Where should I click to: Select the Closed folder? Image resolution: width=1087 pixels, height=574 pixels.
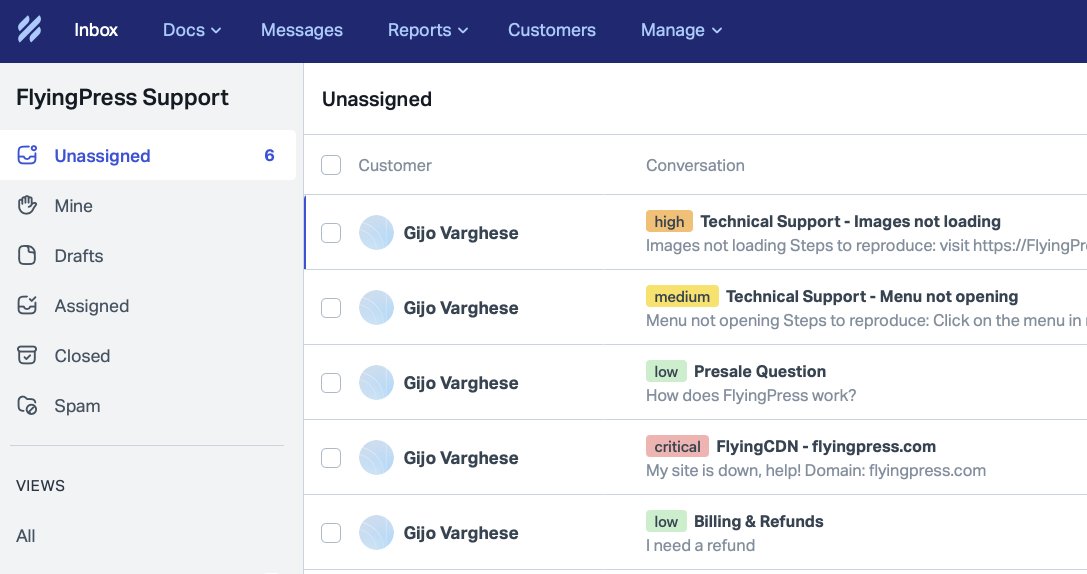click(x=148, y=356)
